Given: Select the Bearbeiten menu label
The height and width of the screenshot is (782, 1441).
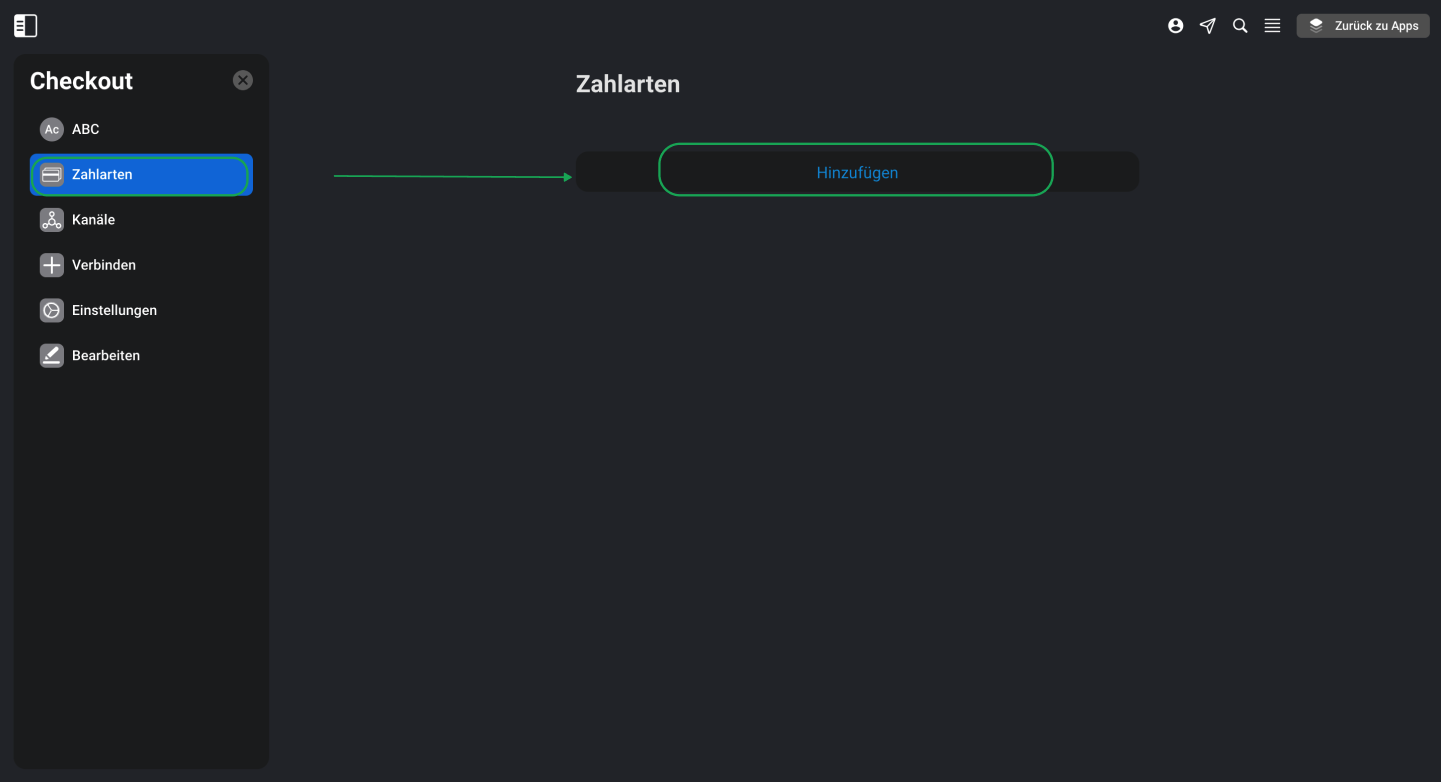Looking at the screenshot, I should click(x=106, y=355).
